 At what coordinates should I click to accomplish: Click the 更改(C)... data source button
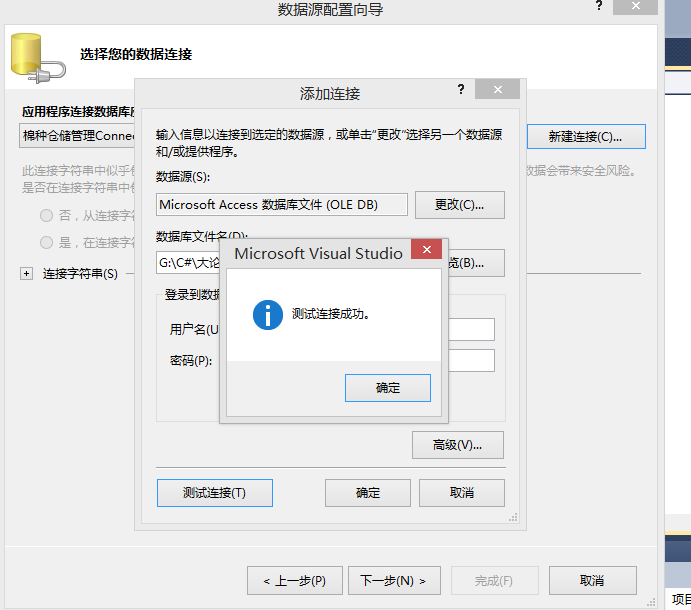click(x=460, y=205)
